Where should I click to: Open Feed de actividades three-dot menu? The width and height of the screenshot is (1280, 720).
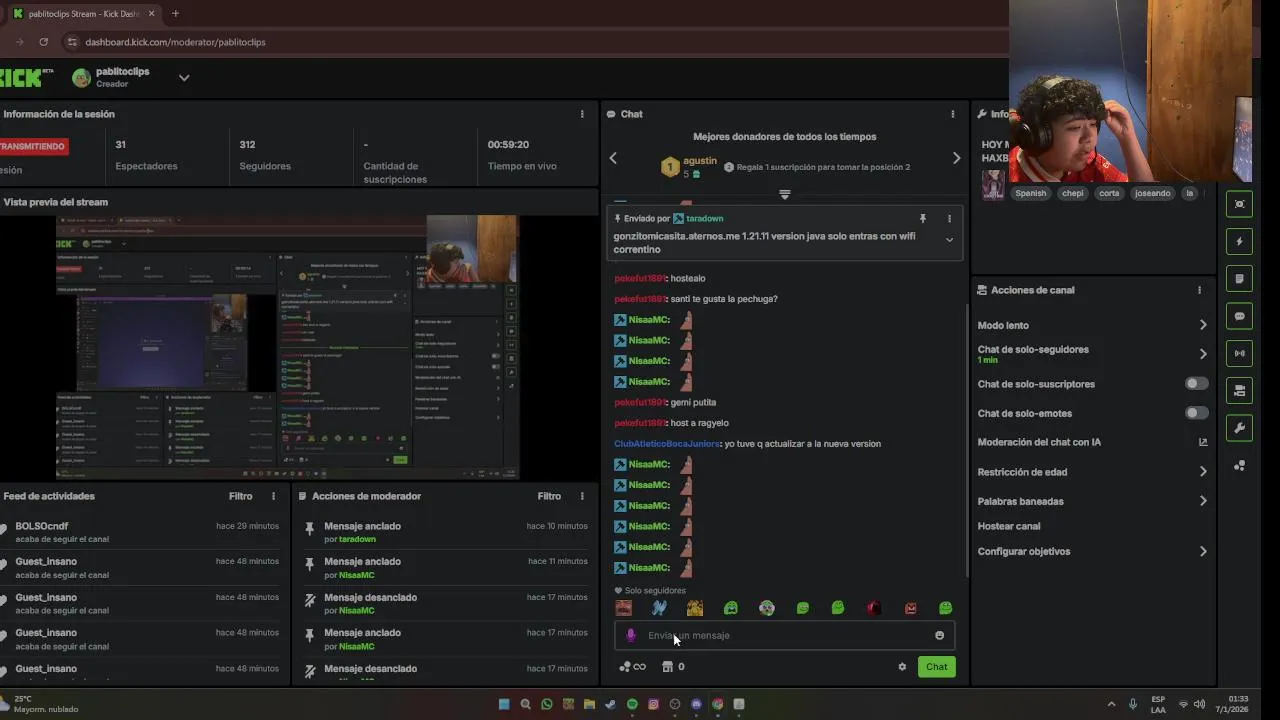(273, 496)
